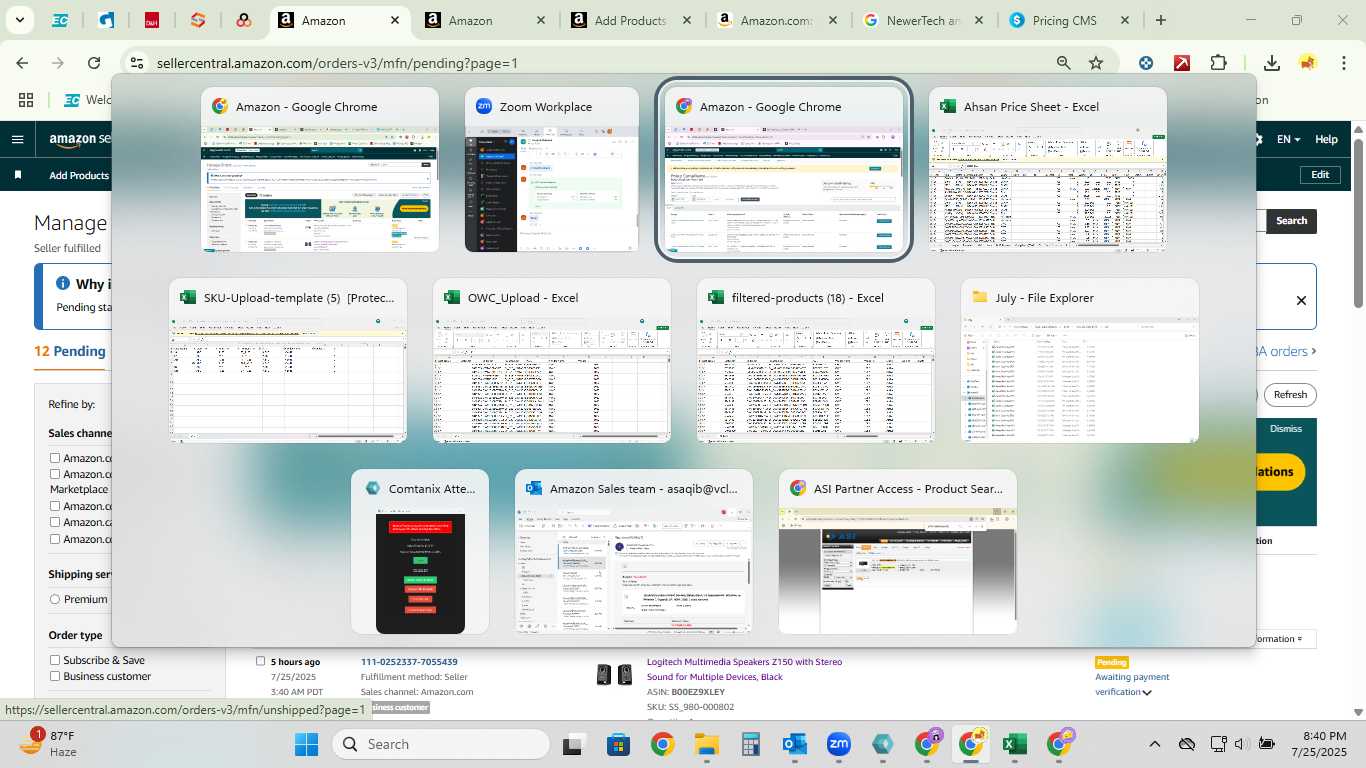Click the battery icon in system tray
This screenshot has height=768, width=1366.
pyautogui.click(x=1266, y=744)
